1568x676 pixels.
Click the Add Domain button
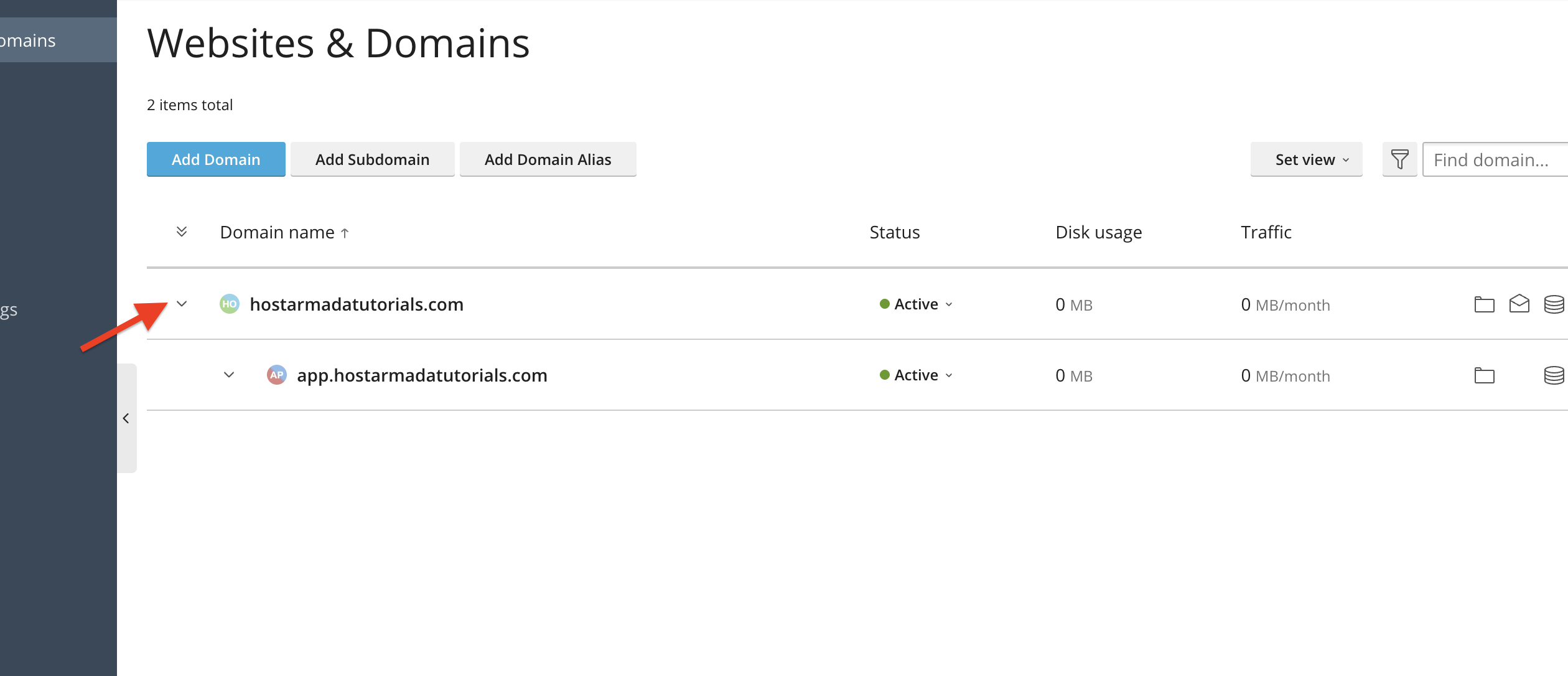coord(216,159)
